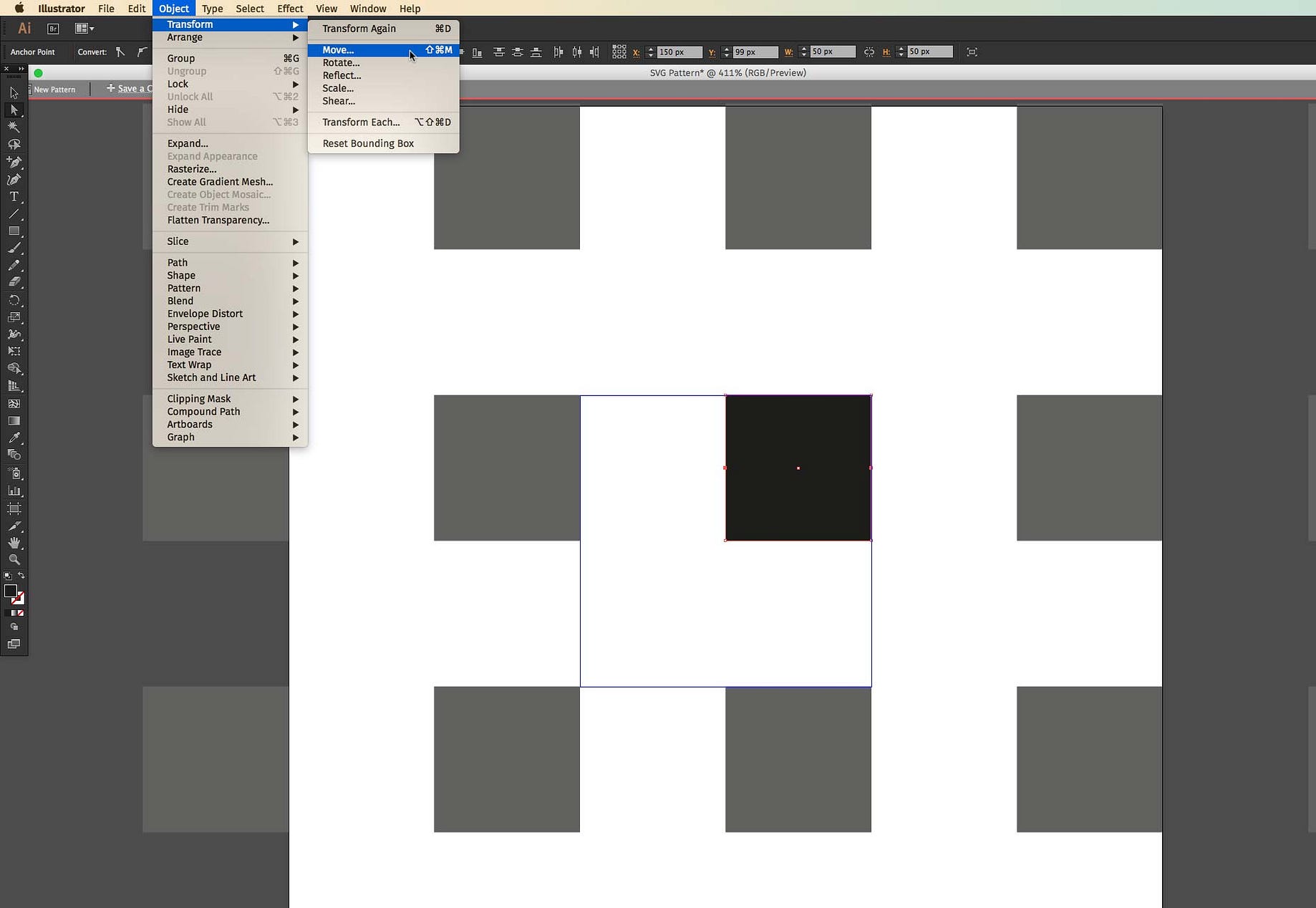Expand the Pattern submenu

[x=230, y=289]
